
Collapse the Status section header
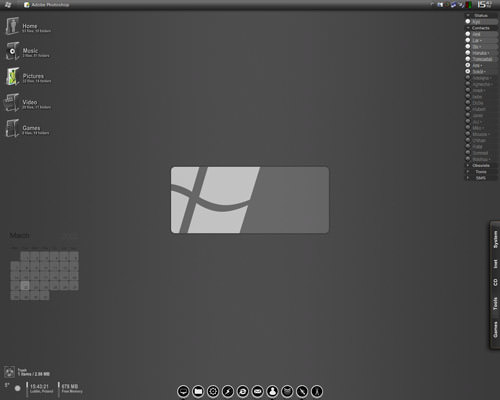point(481,15)
